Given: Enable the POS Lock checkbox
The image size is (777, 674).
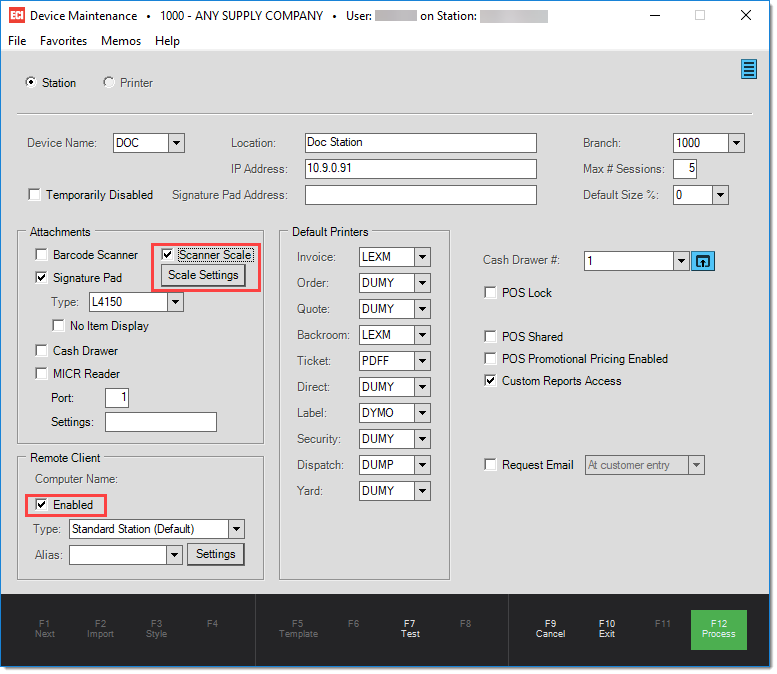Looking at the screenshot, I should point(492,294).
